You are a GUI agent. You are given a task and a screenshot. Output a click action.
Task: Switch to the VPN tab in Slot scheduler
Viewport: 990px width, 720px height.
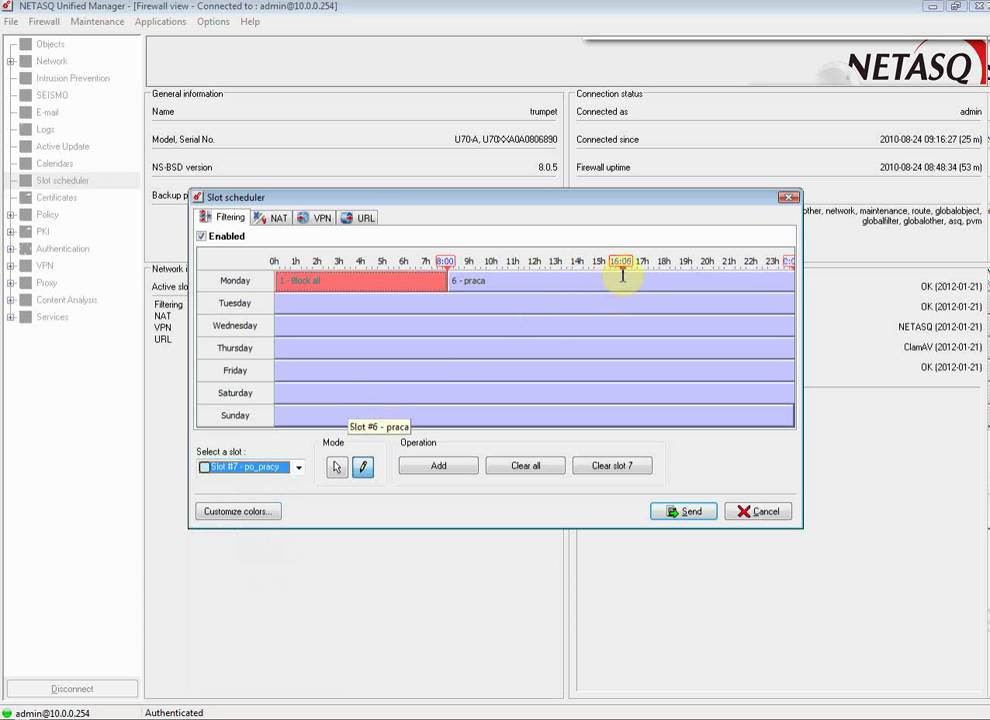[x=314, y=218]
